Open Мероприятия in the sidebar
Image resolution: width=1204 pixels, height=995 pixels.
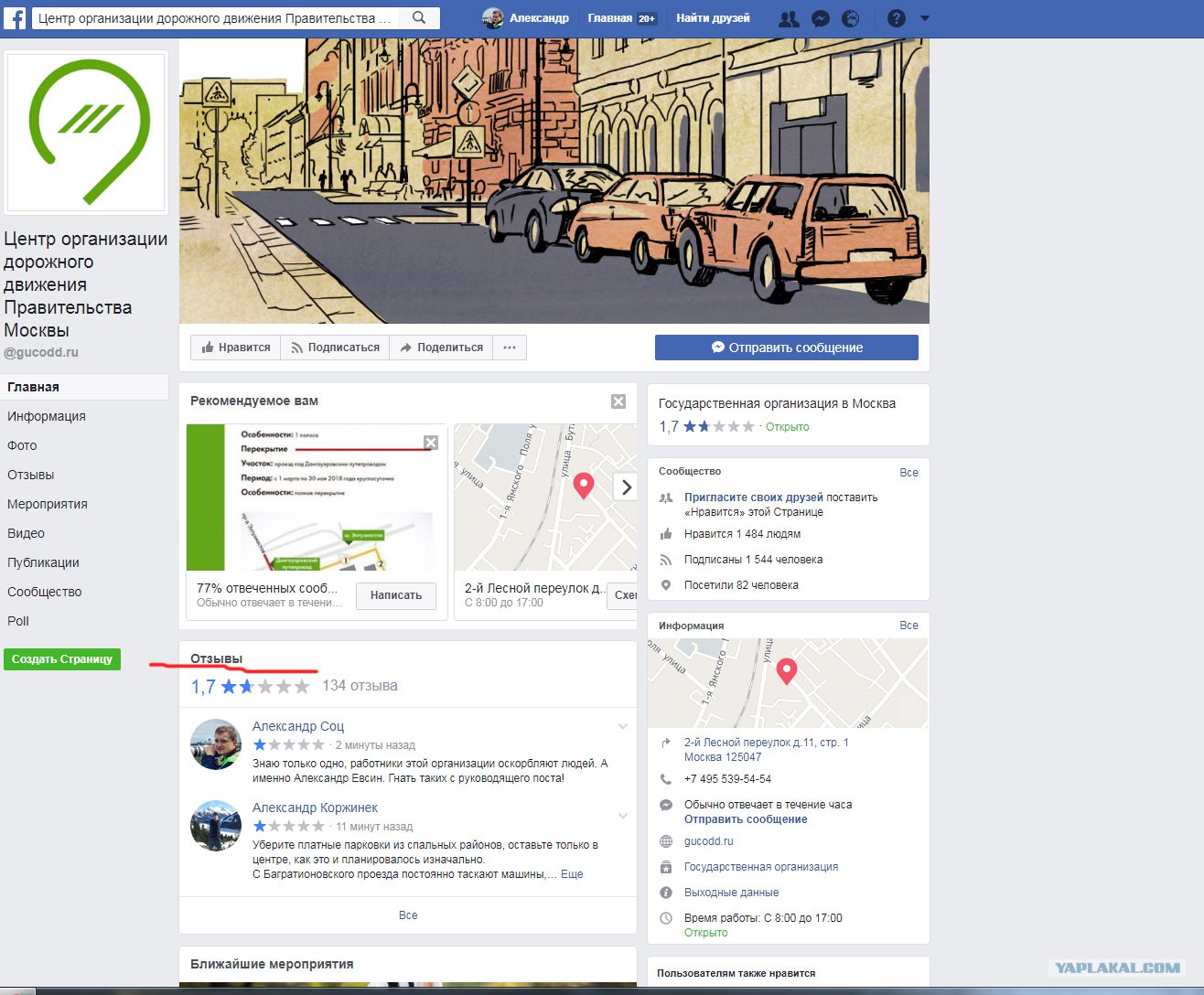point(48,504)
